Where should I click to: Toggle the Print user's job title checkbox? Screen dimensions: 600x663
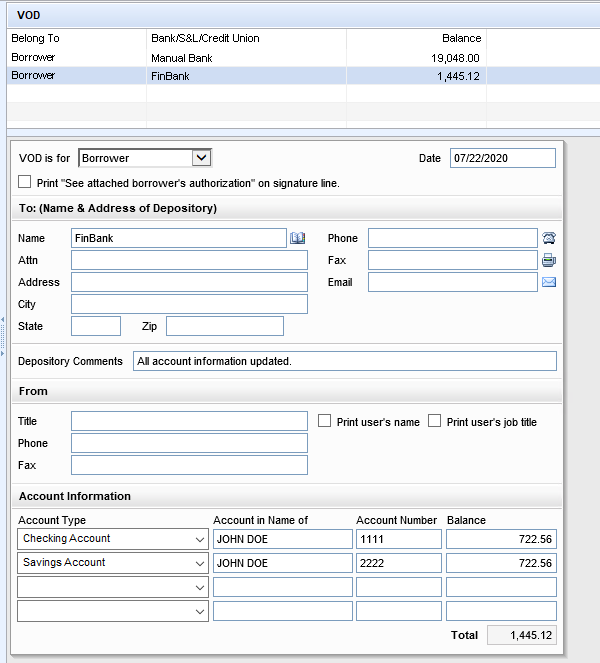434,421
